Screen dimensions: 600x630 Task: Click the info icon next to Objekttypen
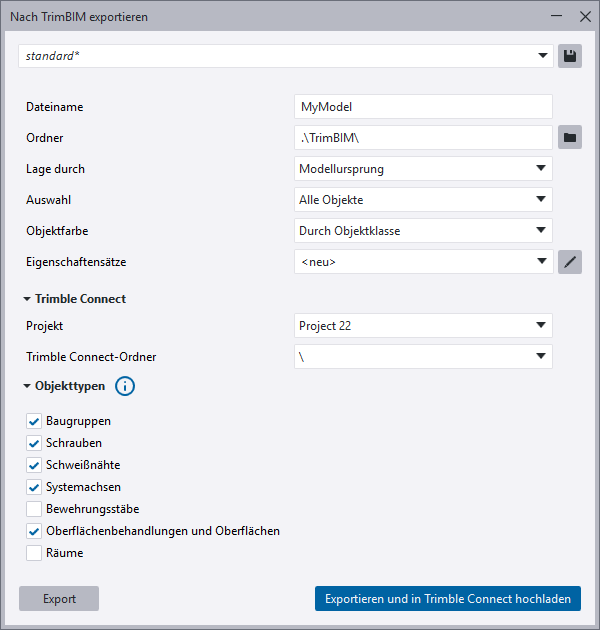(125, 386)
